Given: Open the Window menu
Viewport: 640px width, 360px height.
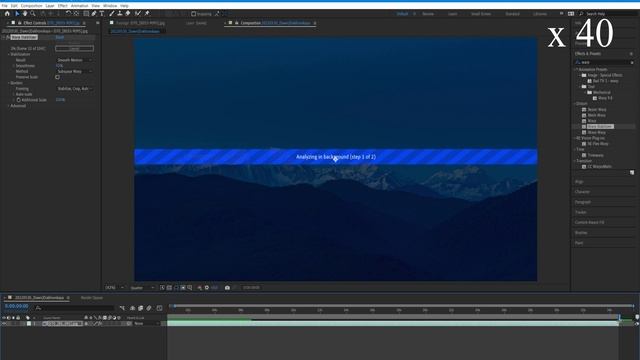Looking at the screenshot, I should [110, 6].
